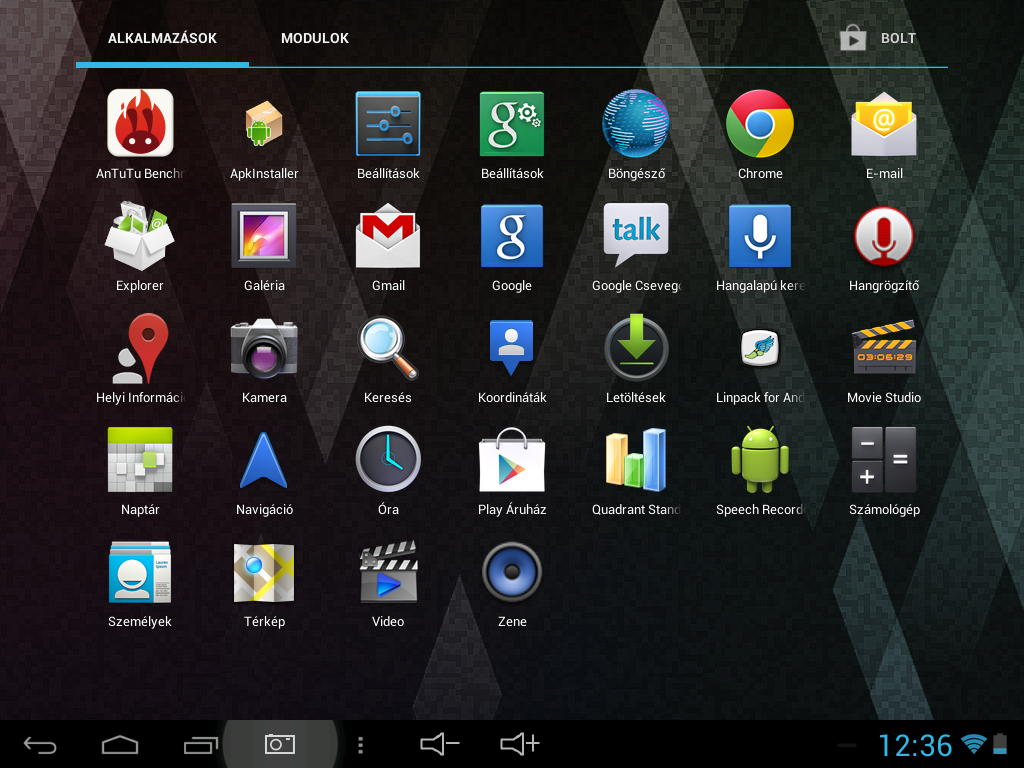This screenshot has width=1024, height=768.
Task: Lower volume with speaker minus button
Action: 440,744
